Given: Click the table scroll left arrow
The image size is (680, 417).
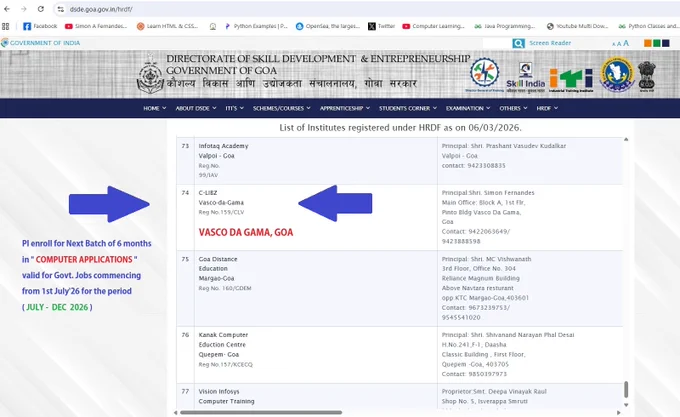Looking at the screenshot, I should [x=175, y=413].
